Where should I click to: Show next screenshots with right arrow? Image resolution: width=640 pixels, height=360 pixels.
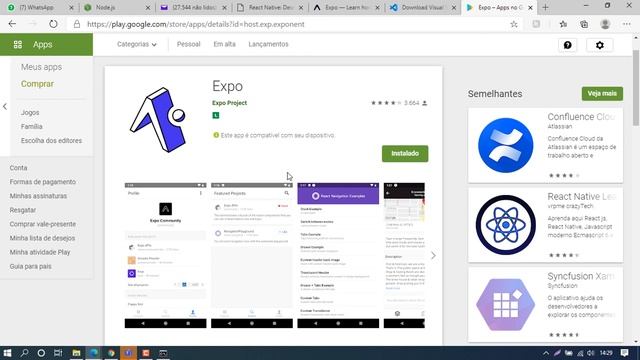tap(433, 256)
